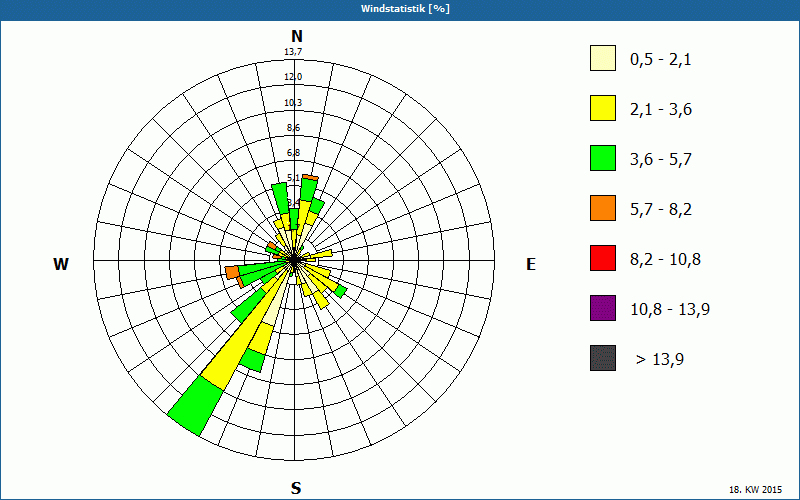Click the dark gray > 13,9 swatch
The image size is (800, 500).
click(x=603, y=358)
